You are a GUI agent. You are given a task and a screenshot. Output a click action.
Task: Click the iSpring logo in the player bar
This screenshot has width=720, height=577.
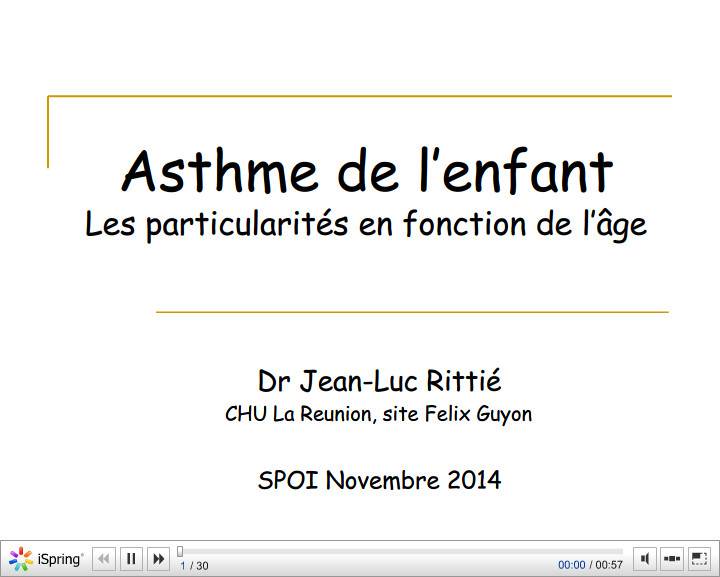pyautogui.click(x=46, y=559)
